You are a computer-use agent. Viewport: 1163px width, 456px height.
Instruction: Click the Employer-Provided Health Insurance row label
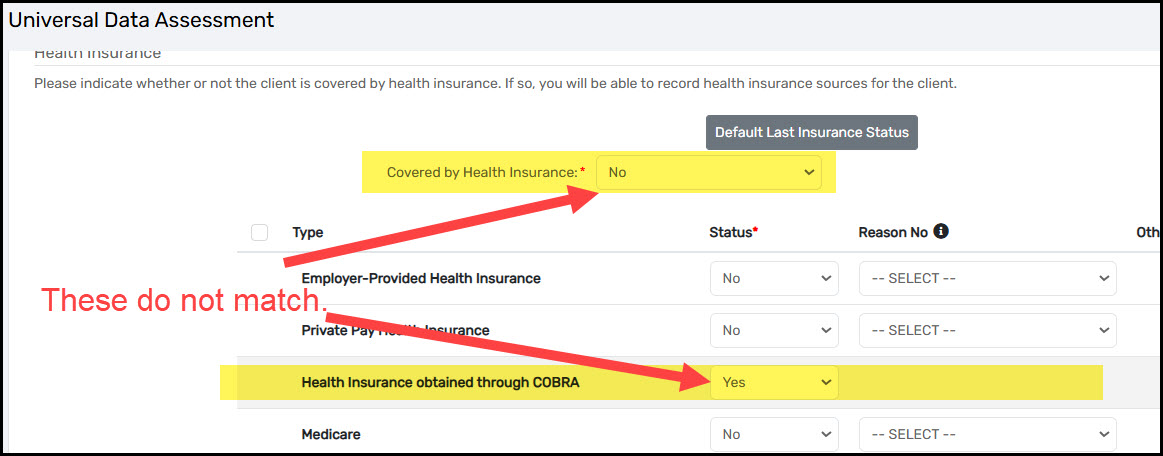(421, 279)
